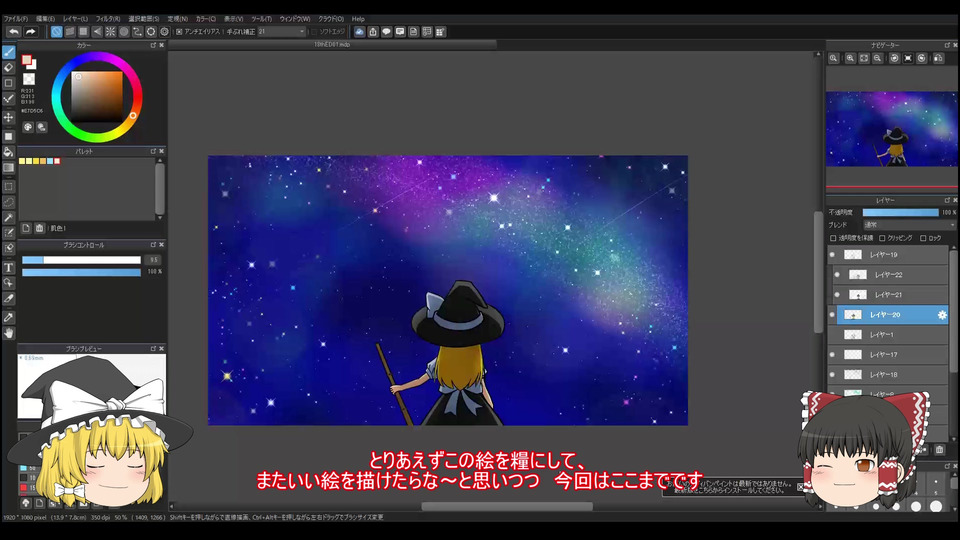
Task: Click the Undo arrow in the toolbar
Action: 13,32
